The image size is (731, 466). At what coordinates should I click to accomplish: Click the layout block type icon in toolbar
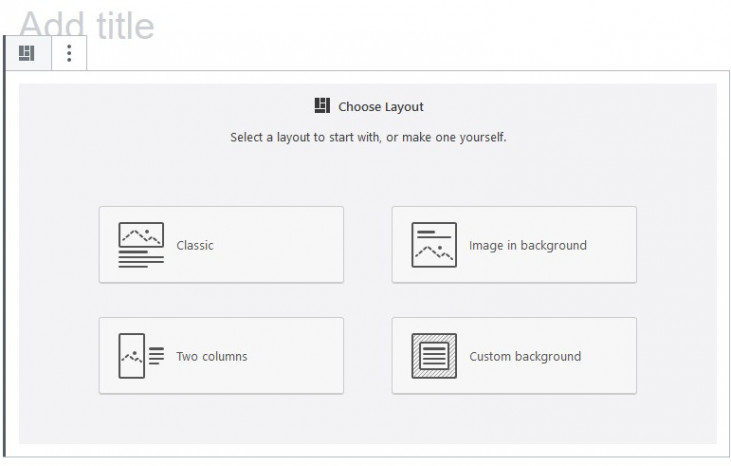pyautogui.click(x=28, y=53)
